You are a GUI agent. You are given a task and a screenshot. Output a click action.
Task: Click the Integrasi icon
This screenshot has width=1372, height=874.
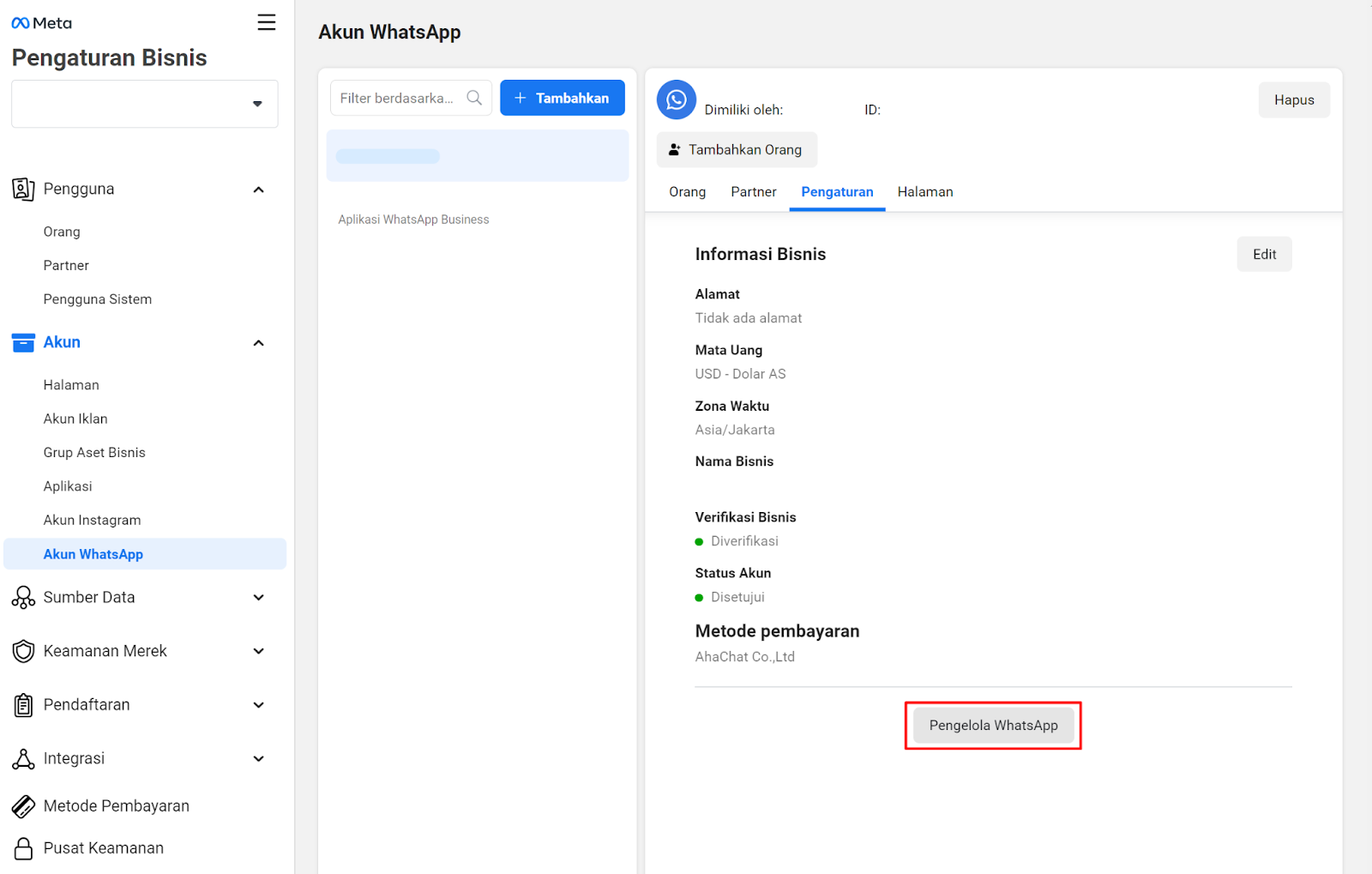23,759
